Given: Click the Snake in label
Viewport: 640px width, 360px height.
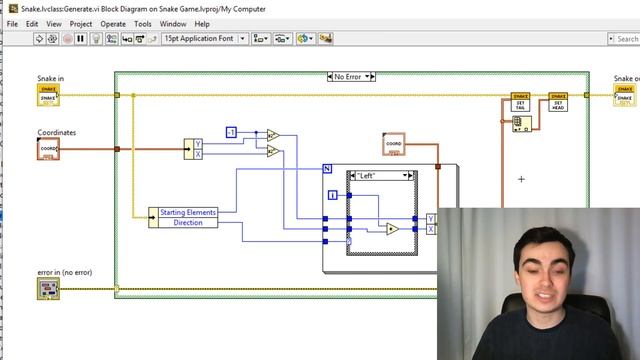Looking at the screenshot, I should (x=51, y=78).
